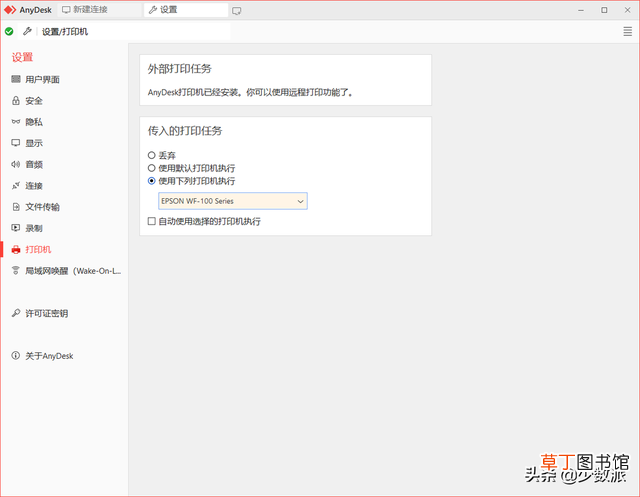Open 打印机 settings page

point(64,249)
